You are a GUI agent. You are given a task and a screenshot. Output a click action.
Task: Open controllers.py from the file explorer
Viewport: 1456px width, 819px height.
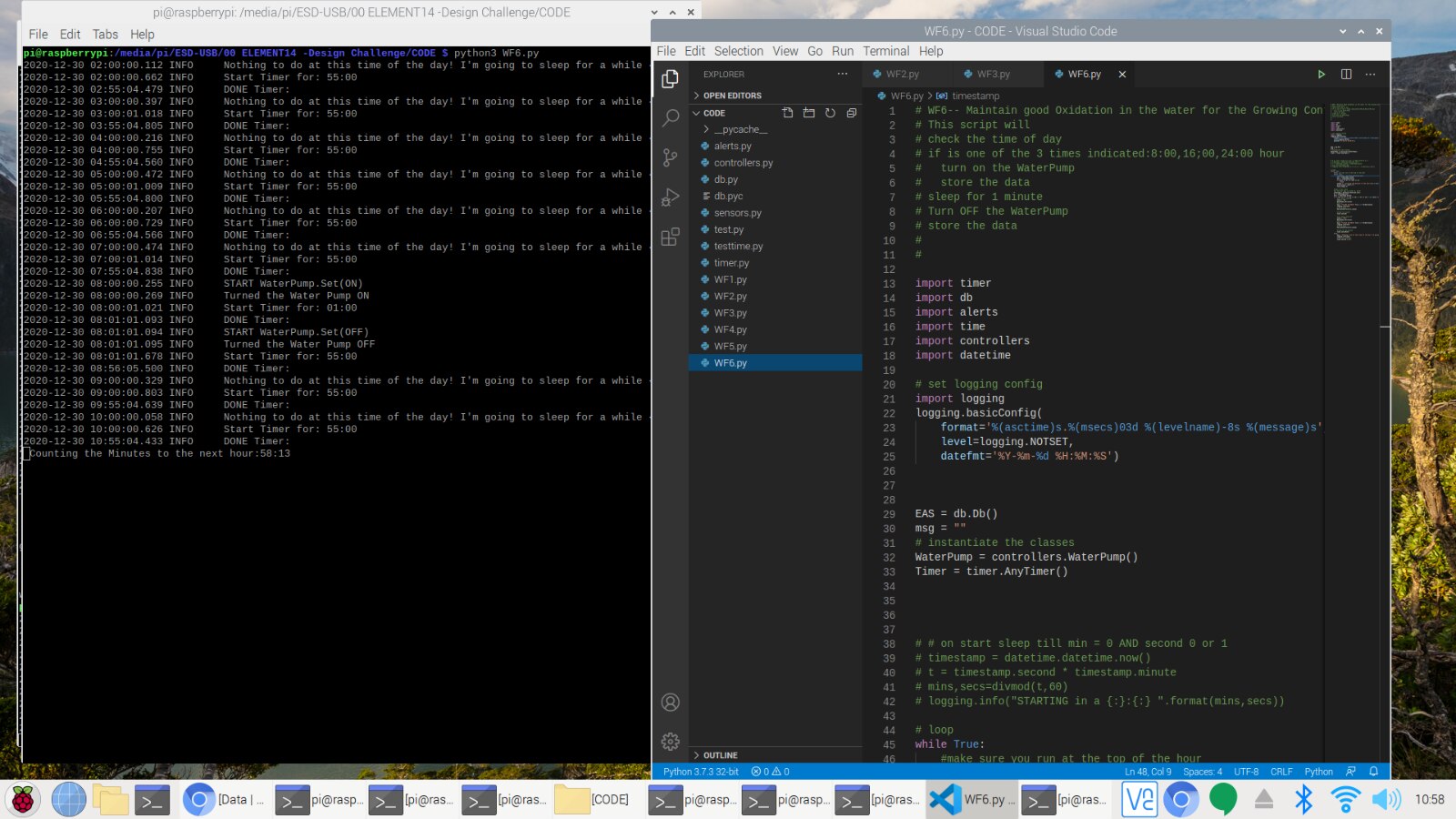pyautogui.click(x=743, y=163)
